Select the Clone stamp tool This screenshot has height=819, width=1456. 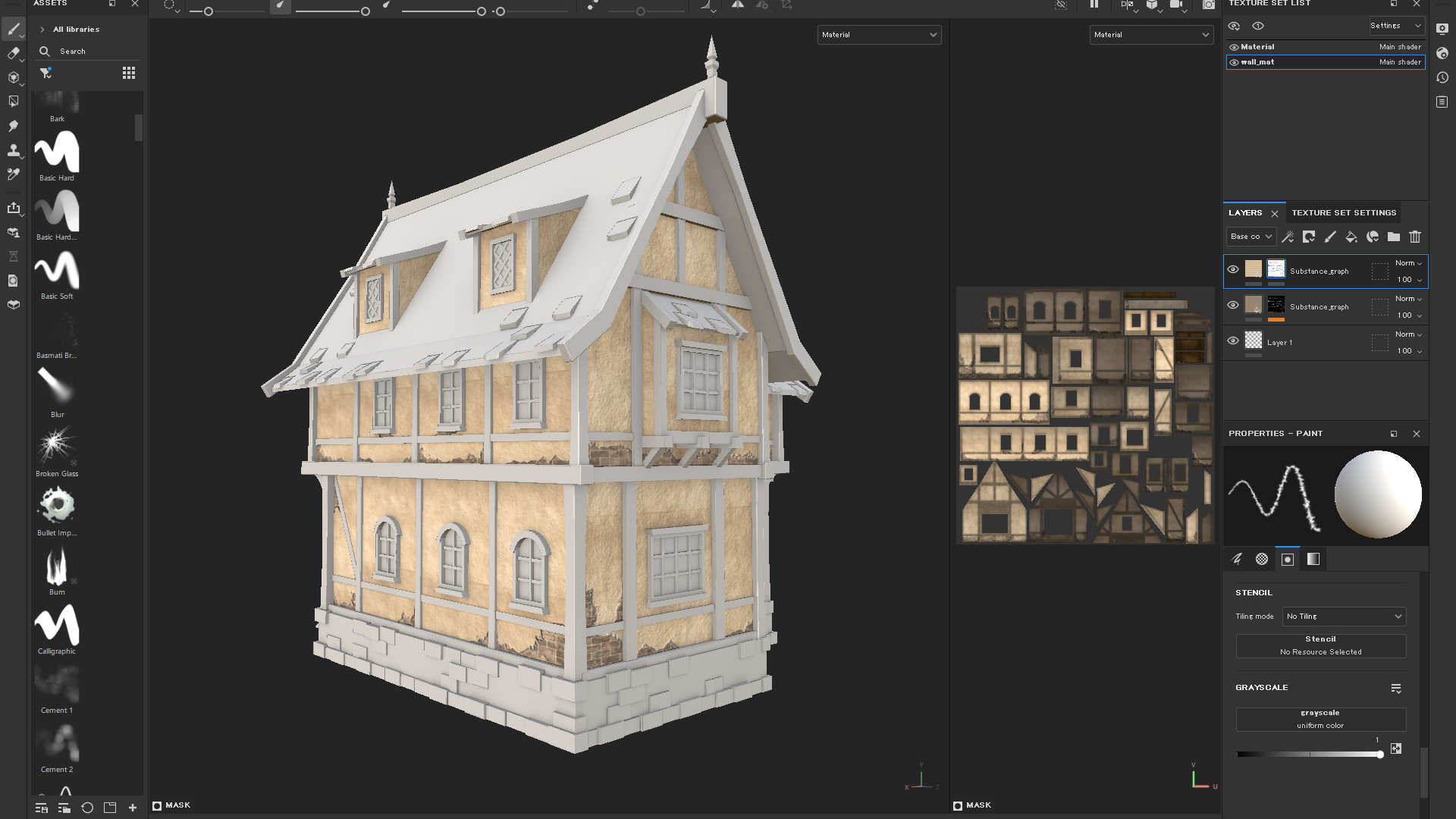point(13,150)
